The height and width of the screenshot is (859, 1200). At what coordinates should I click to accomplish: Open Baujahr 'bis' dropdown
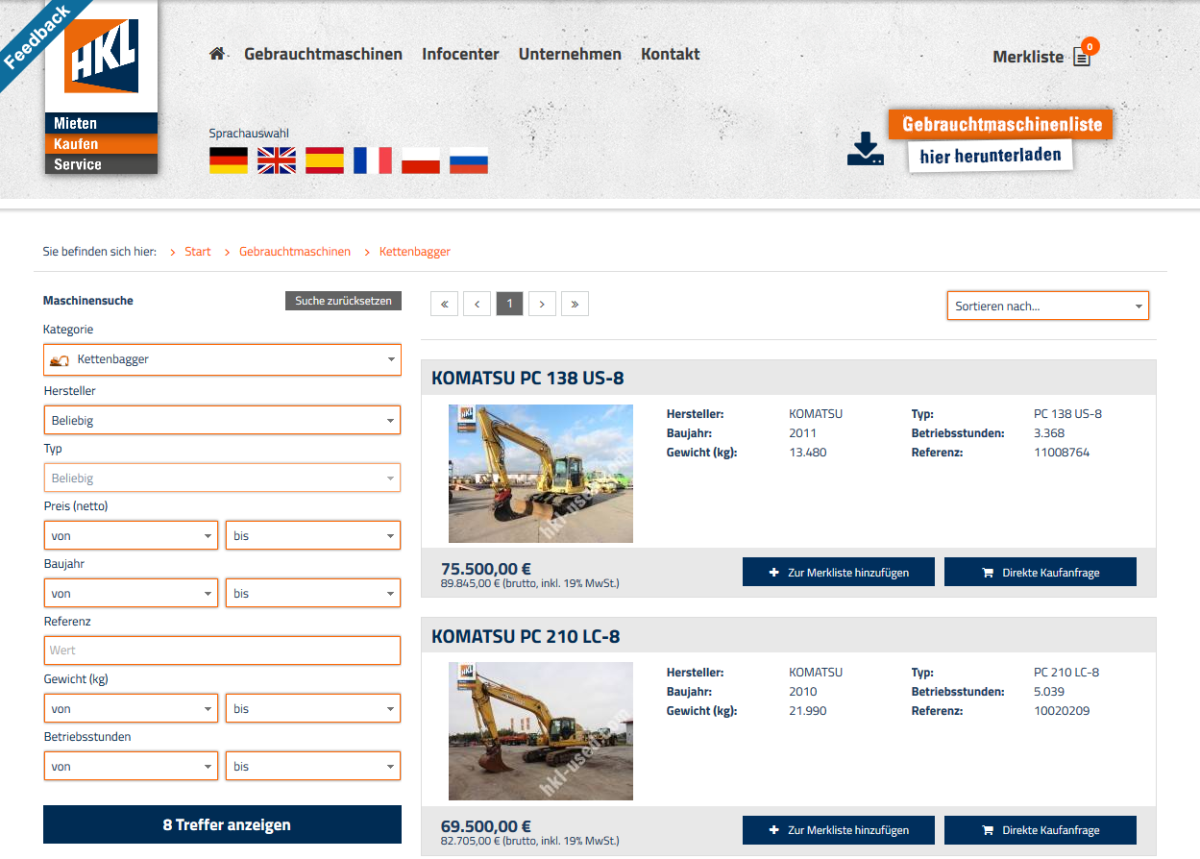coord(313,594)
